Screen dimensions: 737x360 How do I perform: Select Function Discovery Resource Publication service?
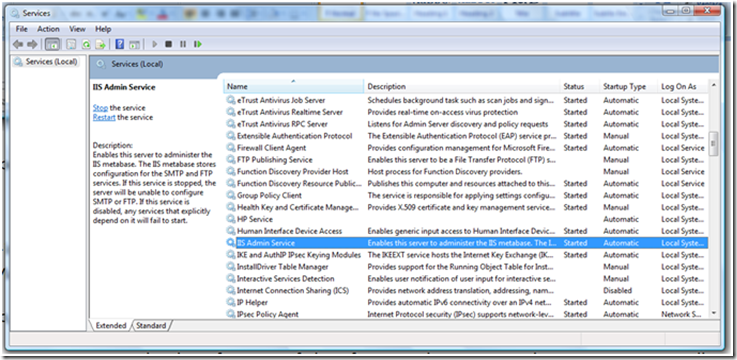click(466, 183)
